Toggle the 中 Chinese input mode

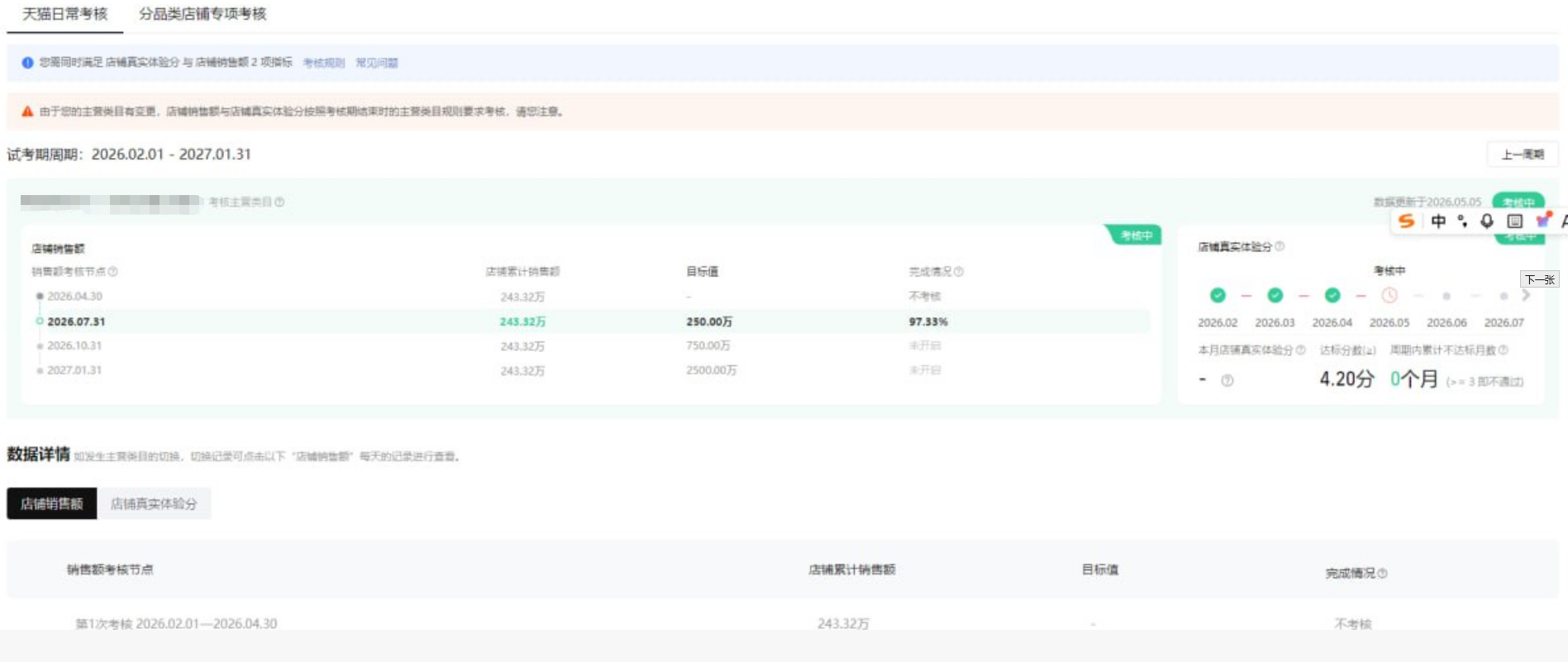click(x=1438, y=221)
